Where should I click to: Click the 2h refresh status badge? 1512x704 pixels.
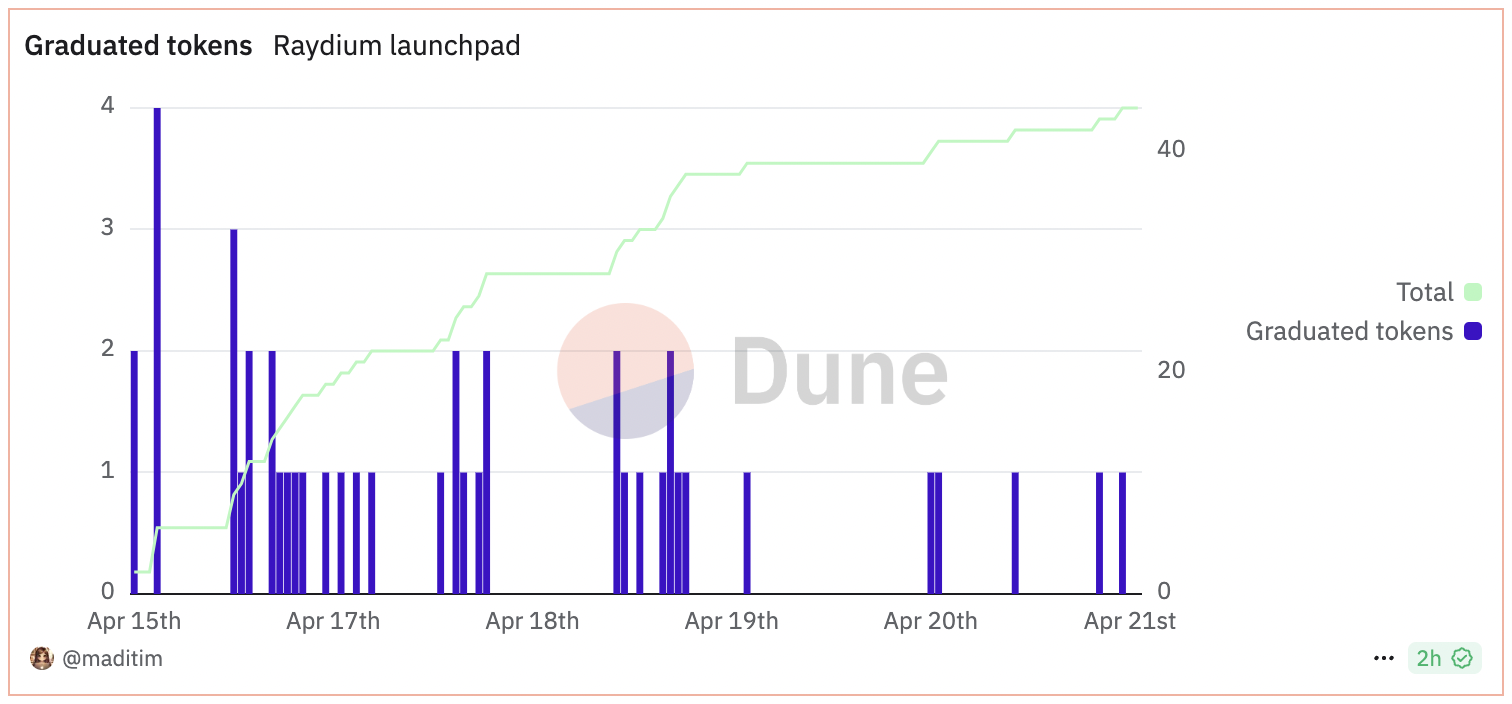point(1444,658)
